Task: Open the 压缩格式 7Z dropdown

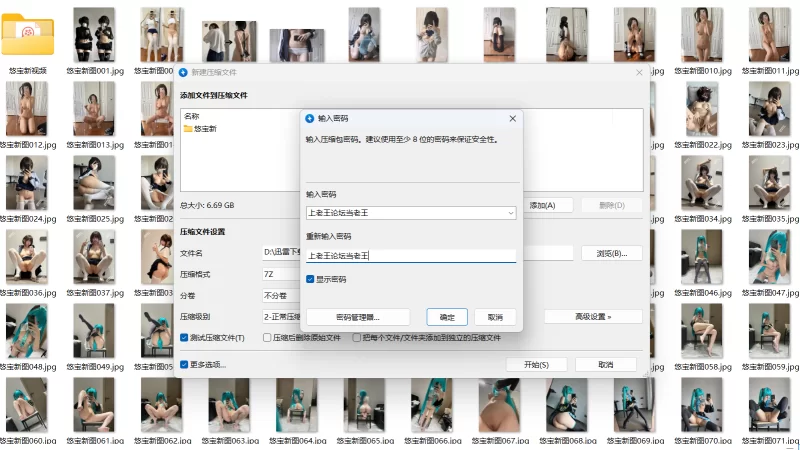Action: click(x=281, y=274)
